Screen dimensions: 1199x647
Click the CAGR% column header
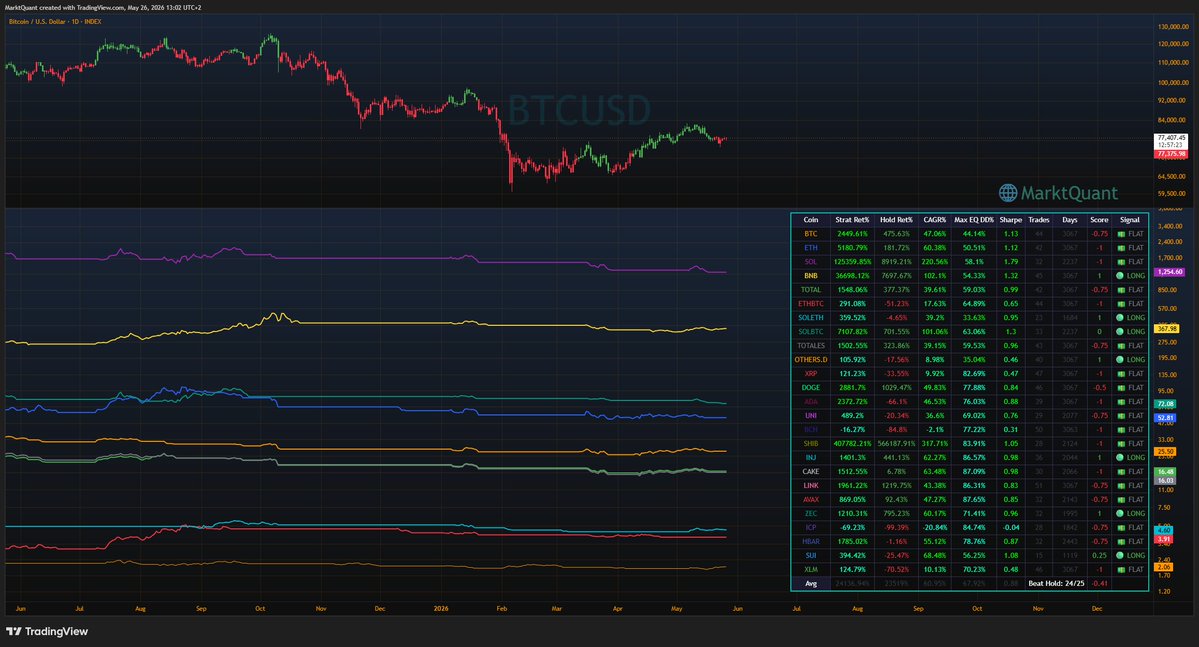click(934, 220)
